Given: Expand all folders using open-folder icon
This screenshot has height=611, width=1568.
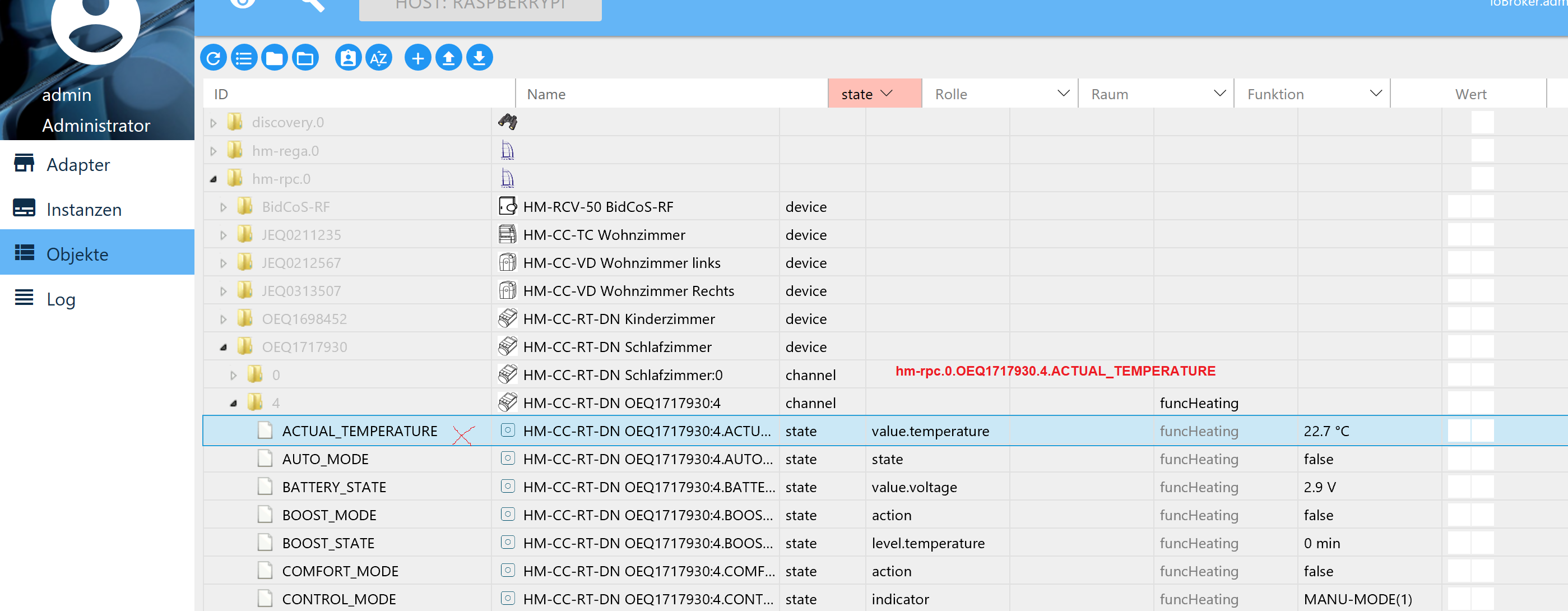Looking at the screenshot, I should tap(305, 58).
